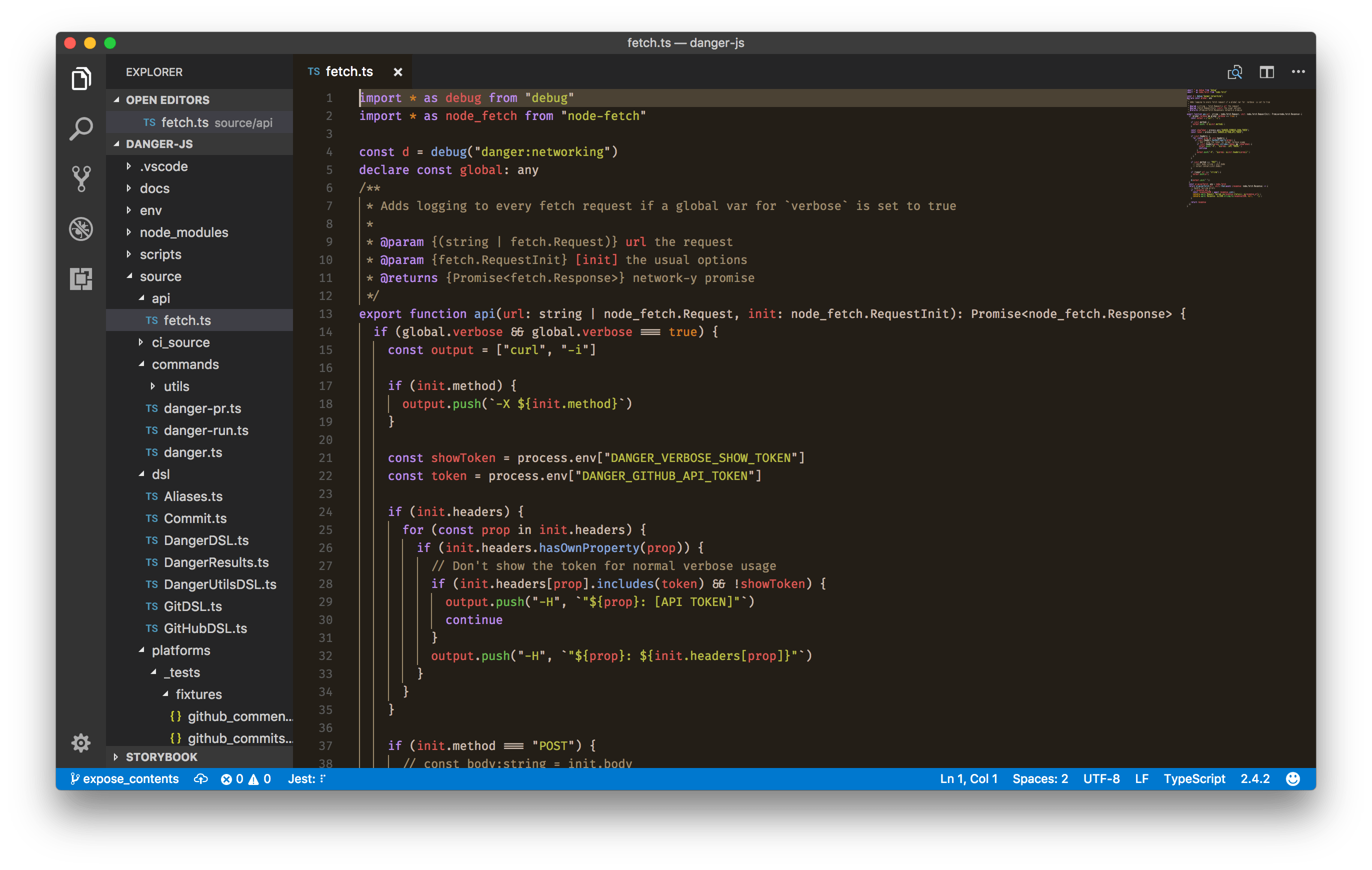1372x870 pixels.
Task: Click the UTF-8 encoding indicator
Action: tap(1101, 778)
